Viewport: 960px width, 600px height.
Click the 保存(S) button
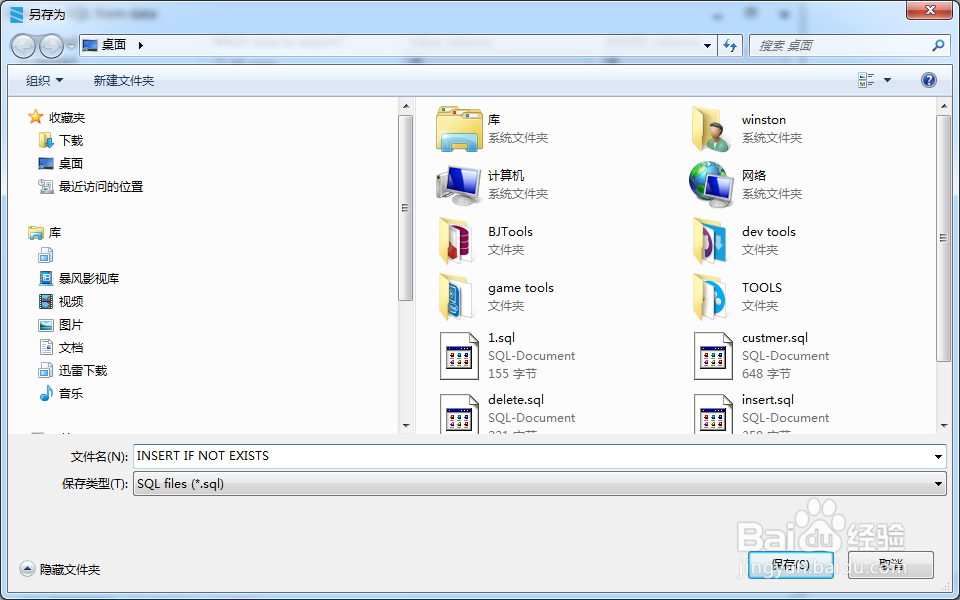click(790, 564)
